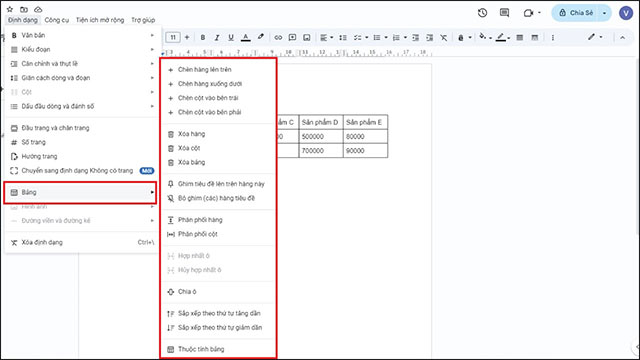The image size is (640, 360).
Task: Choose Sắp xếp theo thứ tự tăng dần
Action: tap(218, 313)
